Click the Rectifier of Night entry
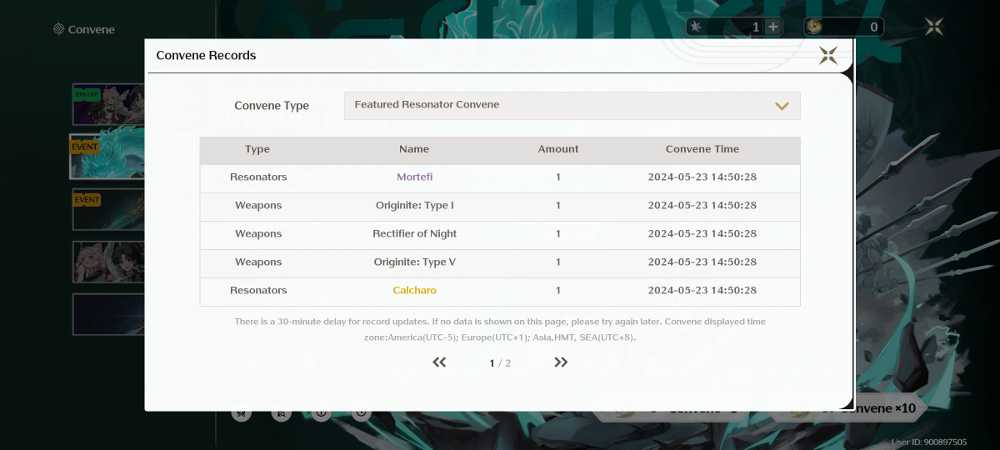 (415, 234)
